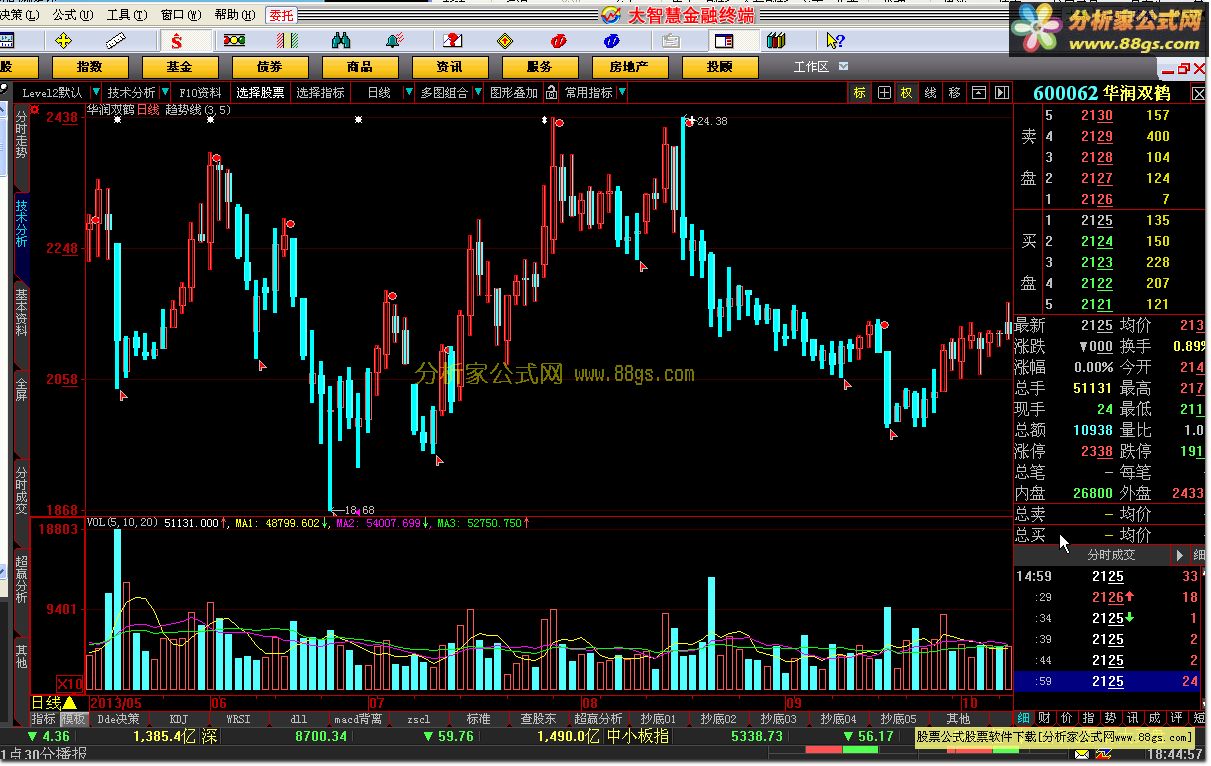Click the red-and-white chart arrow icon
1211x766 pixels.
point(452,41)
